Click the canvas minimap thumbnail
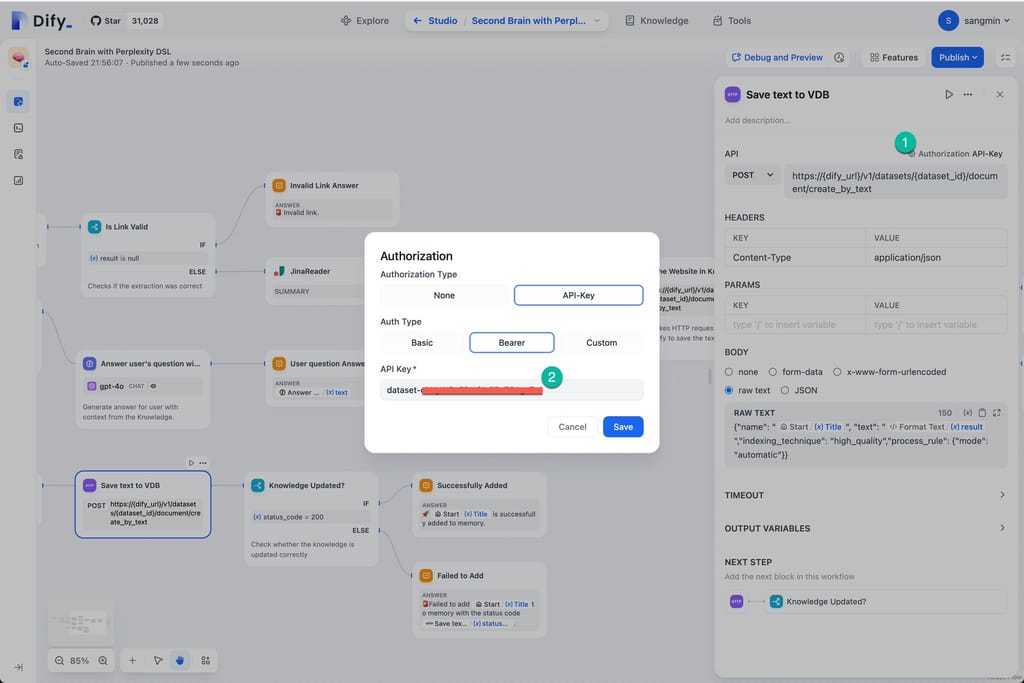The height and width of the screenshot is (683, 1024). pyautogui.click(x=81, y=622)
